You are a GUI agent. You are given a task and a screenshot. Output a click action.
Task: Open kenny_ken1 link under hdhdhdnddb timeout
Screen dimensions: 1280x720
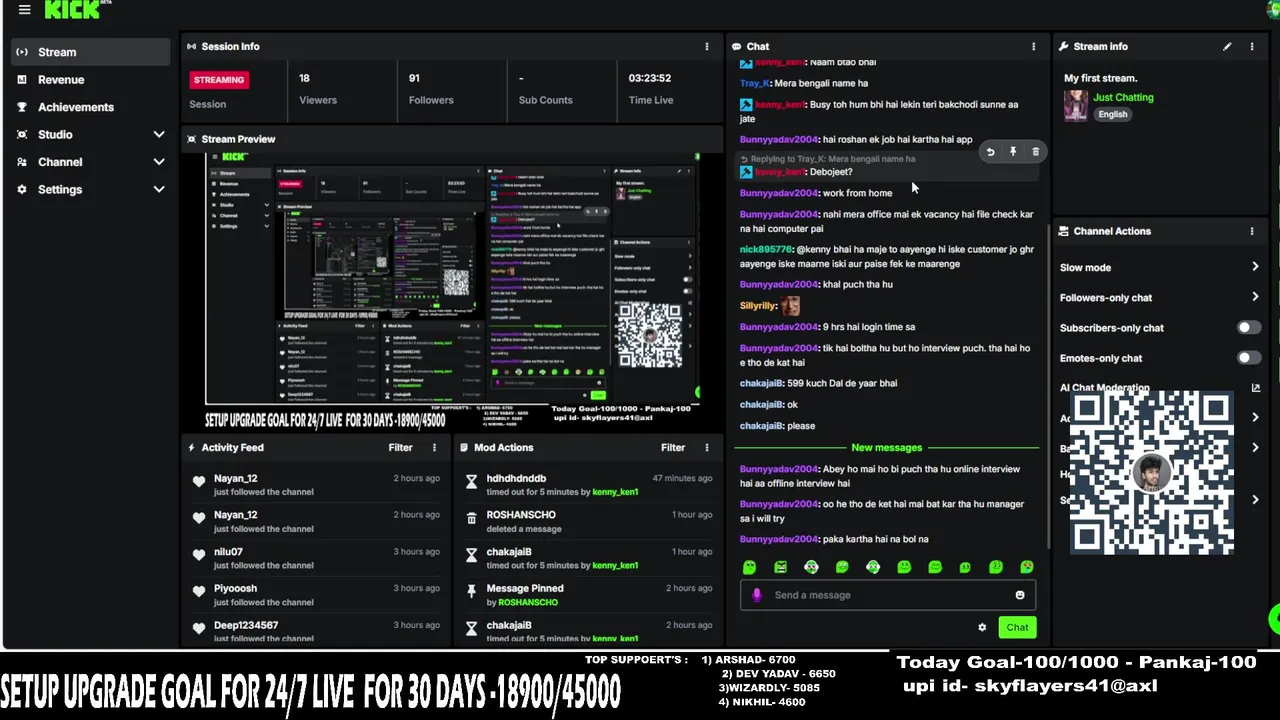[615, 492]
